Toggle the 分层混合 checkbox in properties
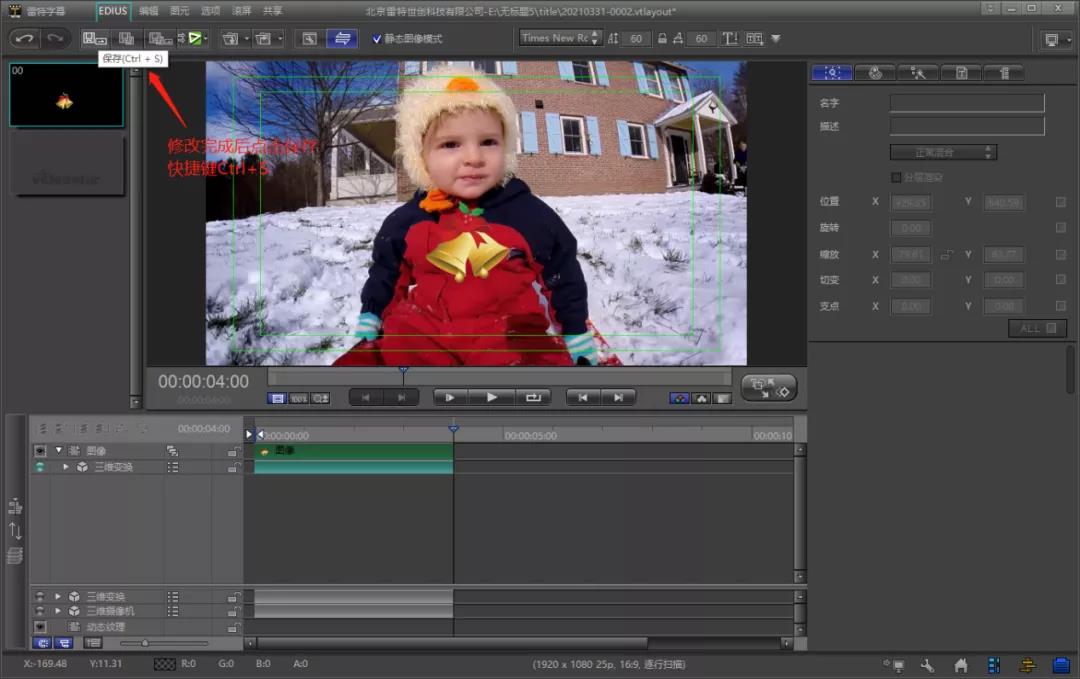Screen dimensions: 1080x679 [x=896, y=178]
